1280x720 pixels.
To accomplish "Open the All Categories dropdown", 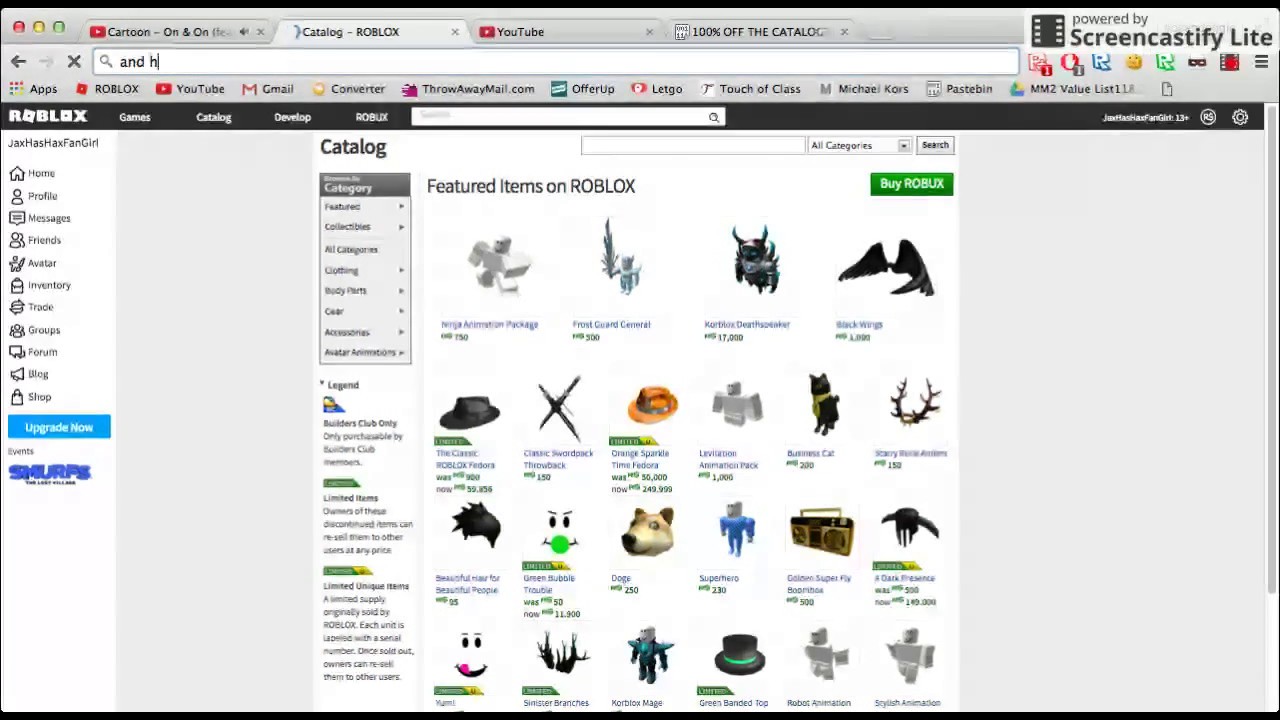I will 860,146.
